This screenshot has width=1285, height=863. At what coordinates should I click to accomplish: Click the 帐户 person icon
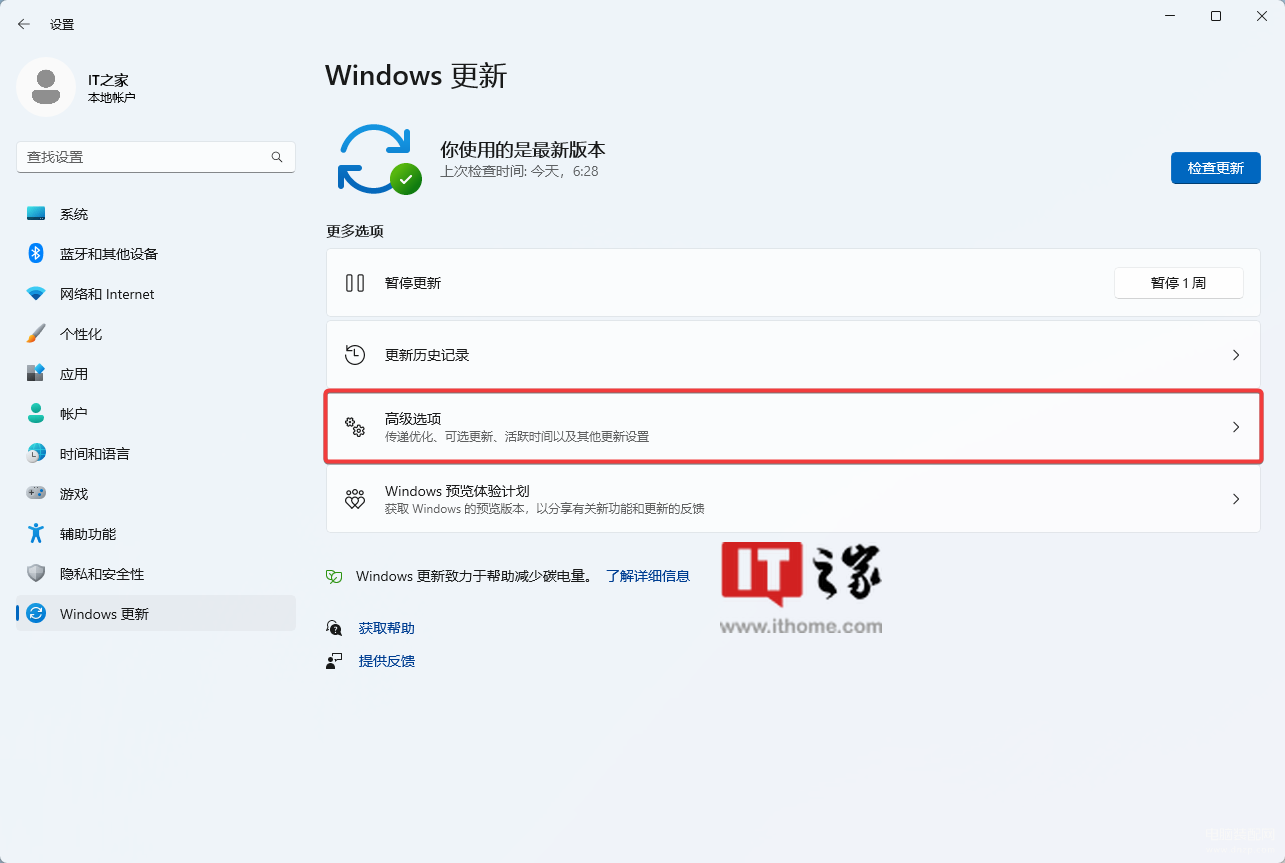pyautogui.click(x=36, y=414)
